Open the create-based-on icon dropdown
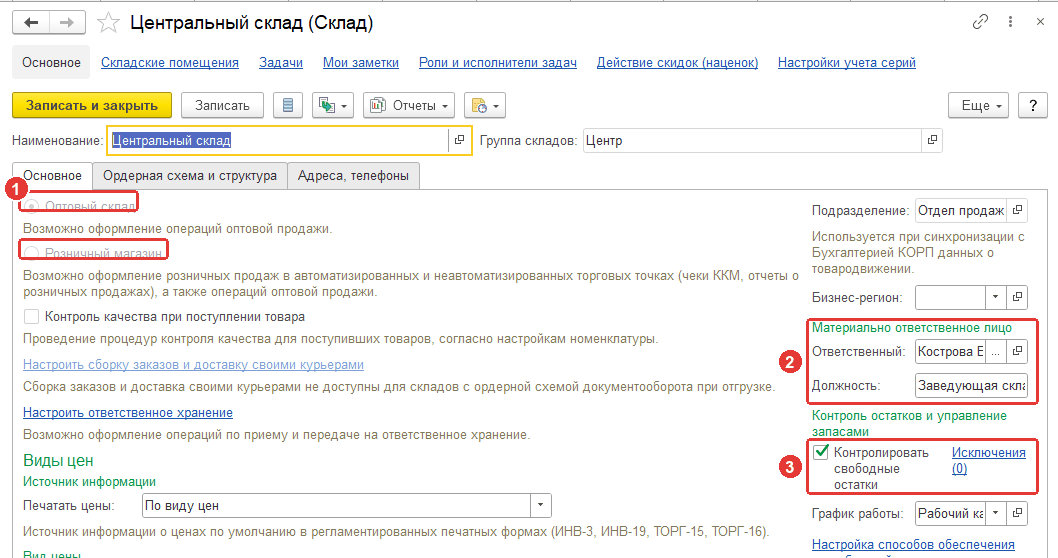 point(333,105)
